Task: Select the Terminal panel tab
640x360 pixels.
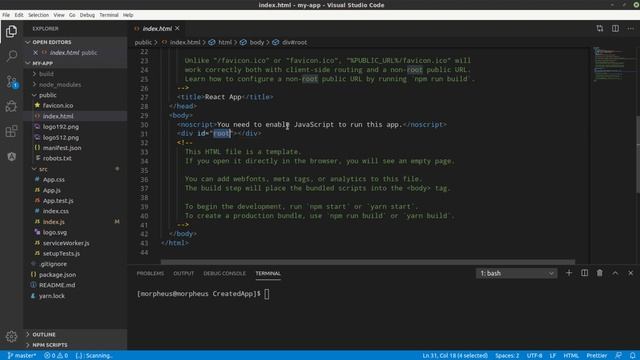Action: (x=268, y=273)
